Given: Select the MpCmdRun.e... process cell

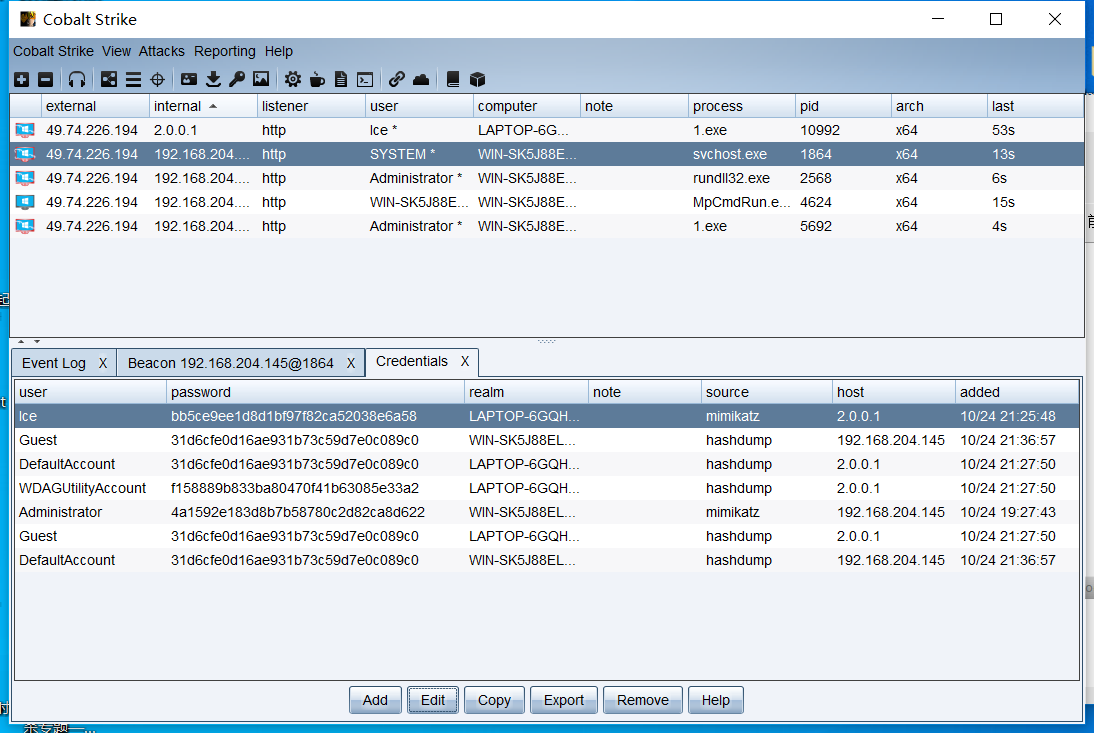Looking at the screenshot, I should click(x=741, y=202).
